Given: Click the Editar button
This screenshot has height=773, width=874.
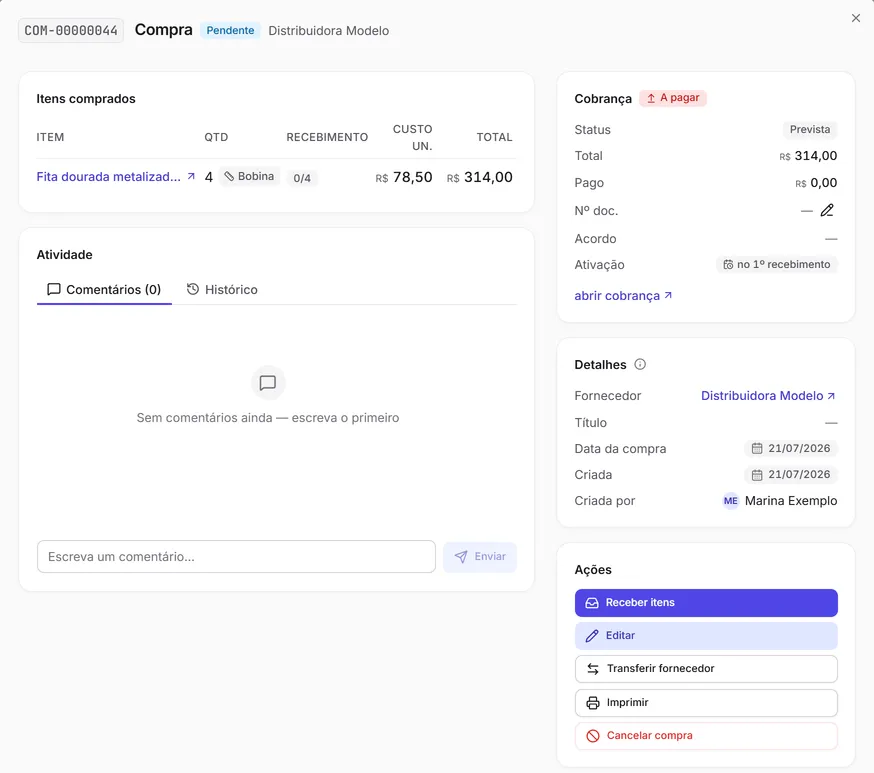Looking at the screenshot, I should [706, 636].
